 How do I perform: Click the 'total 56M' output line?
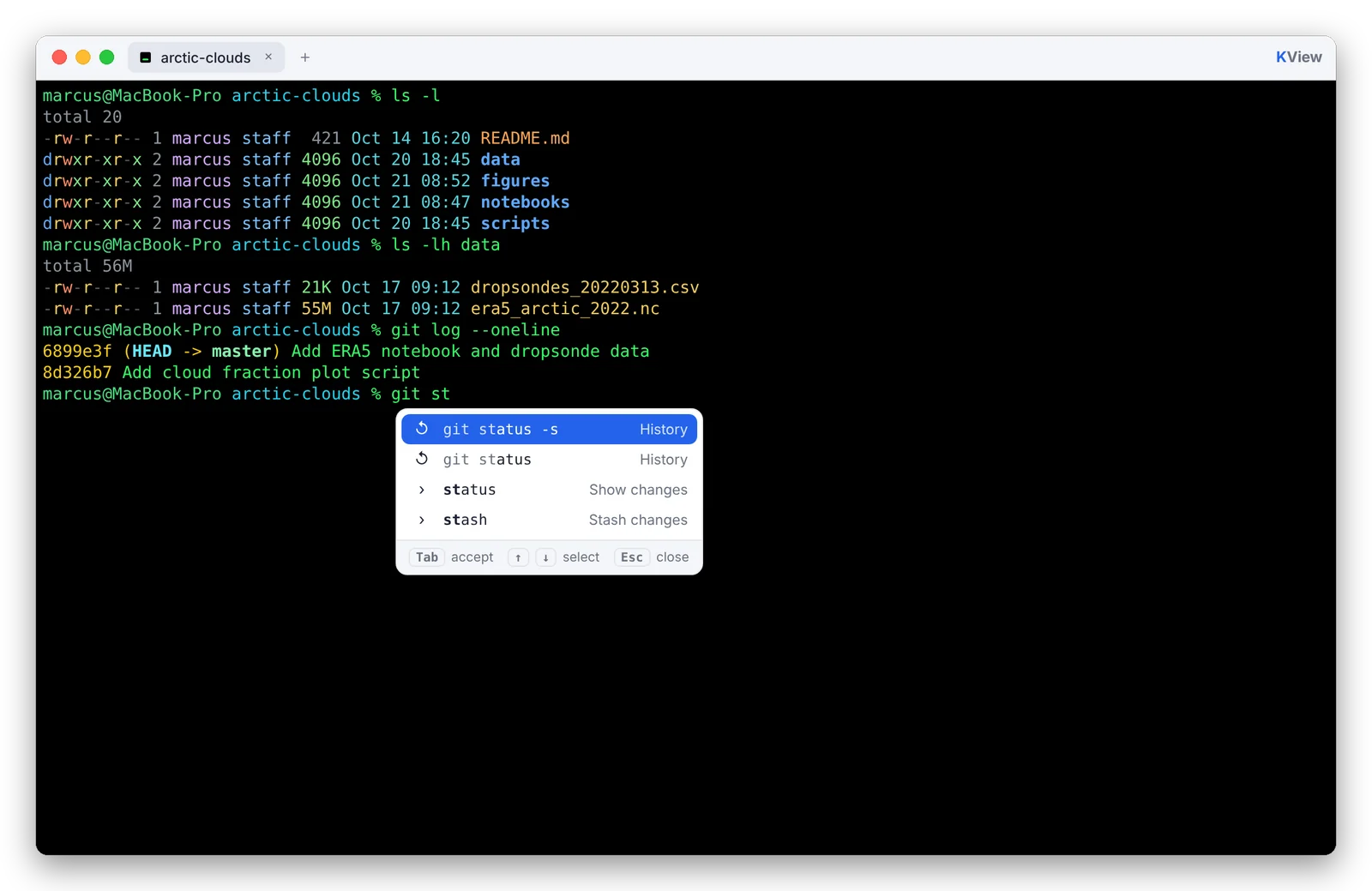(87, 266)
